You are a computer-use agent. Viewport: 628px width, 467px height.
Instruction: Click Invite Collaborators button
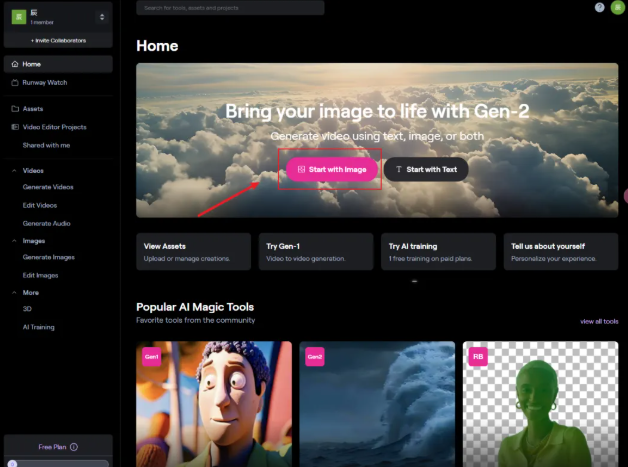pyautogui.click(x=58, y=40)
